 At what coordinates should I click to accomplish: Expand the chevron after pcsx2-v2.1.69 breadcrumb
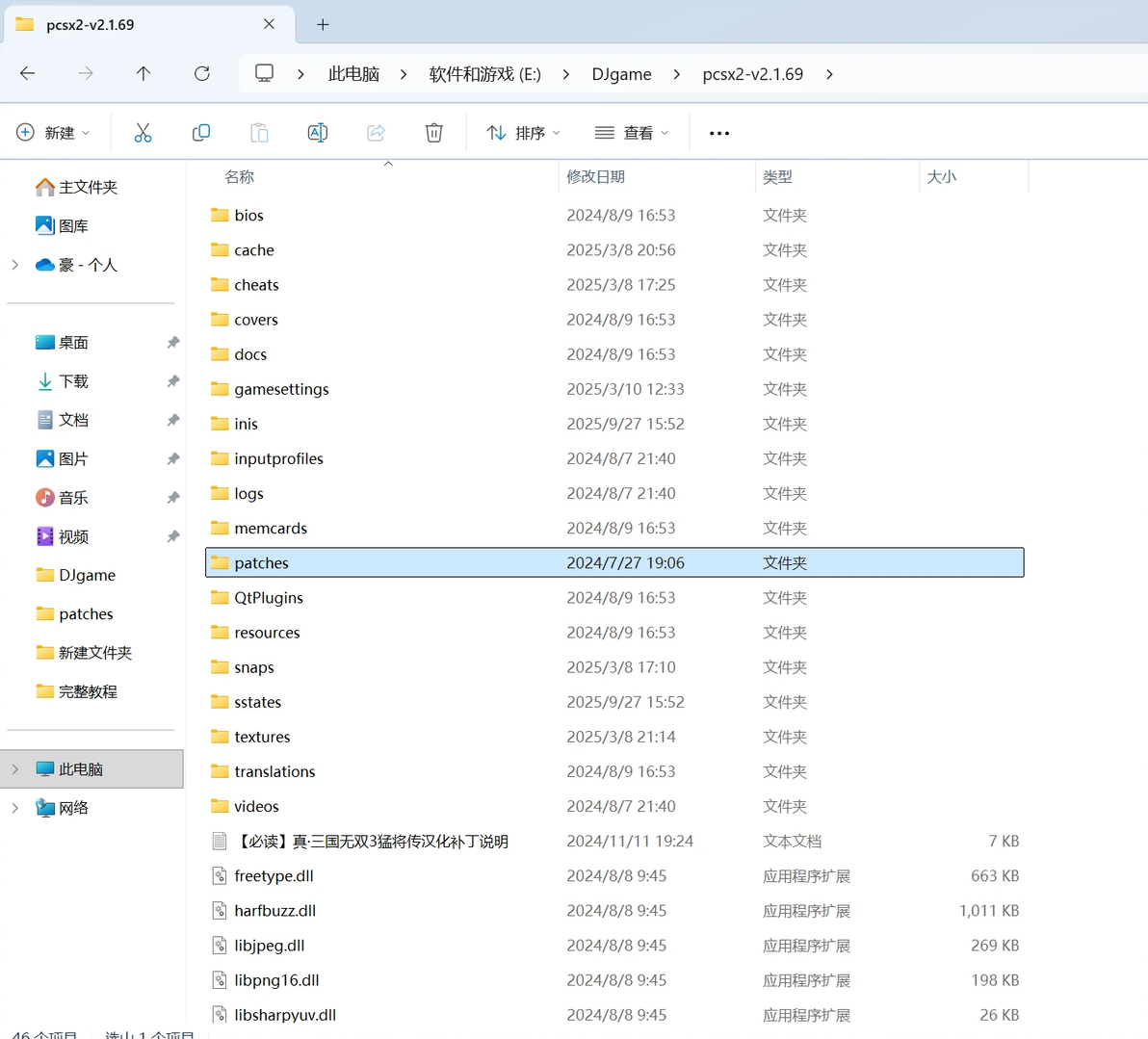(x=829, y=74)
